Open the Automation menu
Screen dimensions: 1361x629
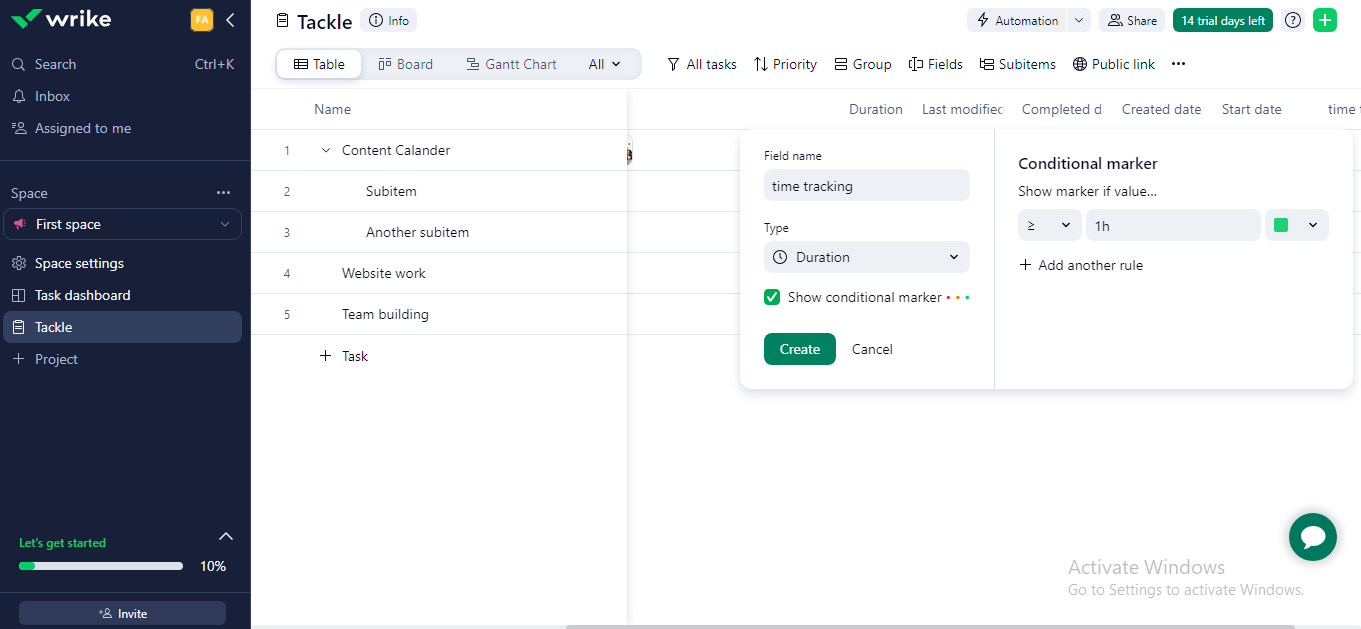[1019, 19]
